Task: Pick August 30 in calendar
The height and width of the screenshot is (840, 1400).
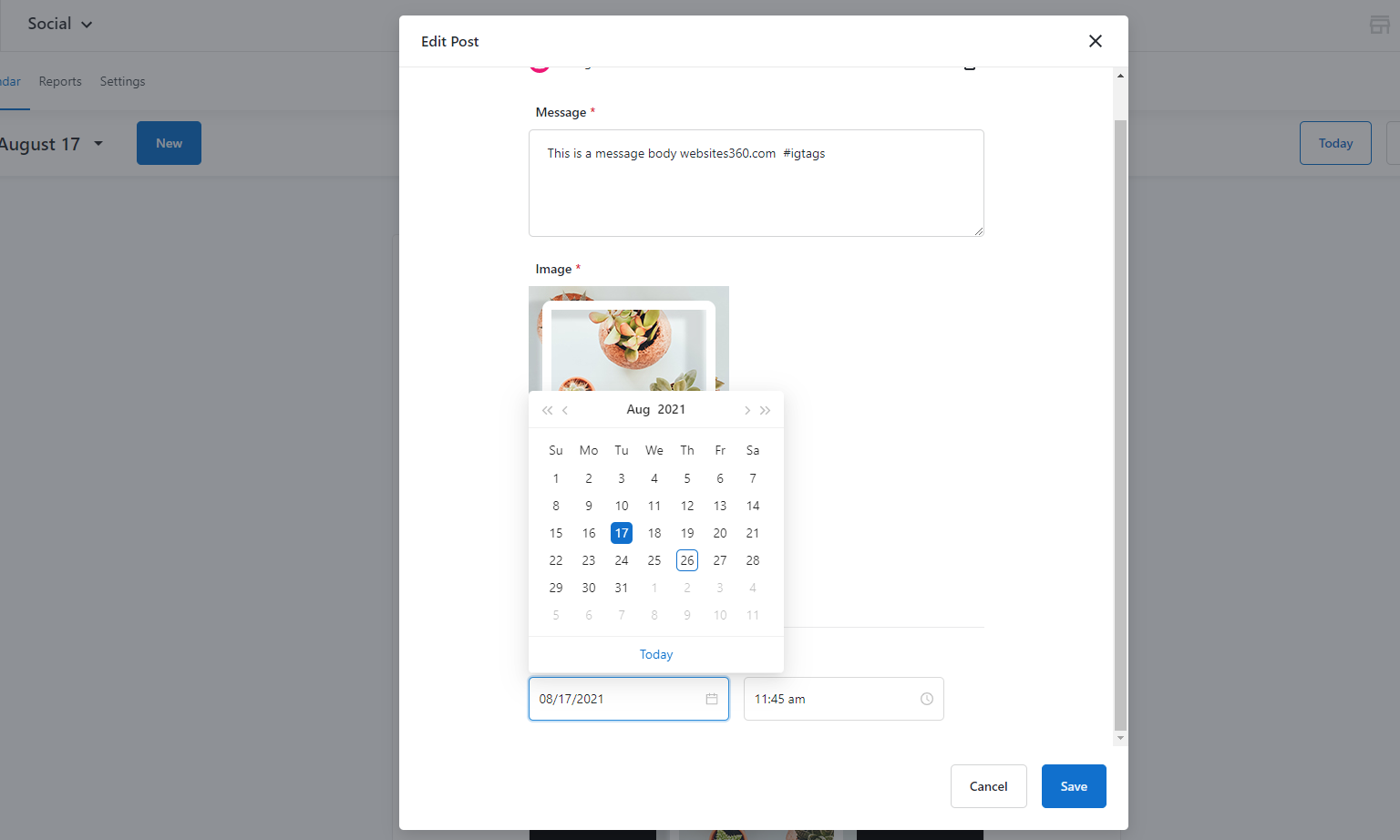Action: point(589,588)
